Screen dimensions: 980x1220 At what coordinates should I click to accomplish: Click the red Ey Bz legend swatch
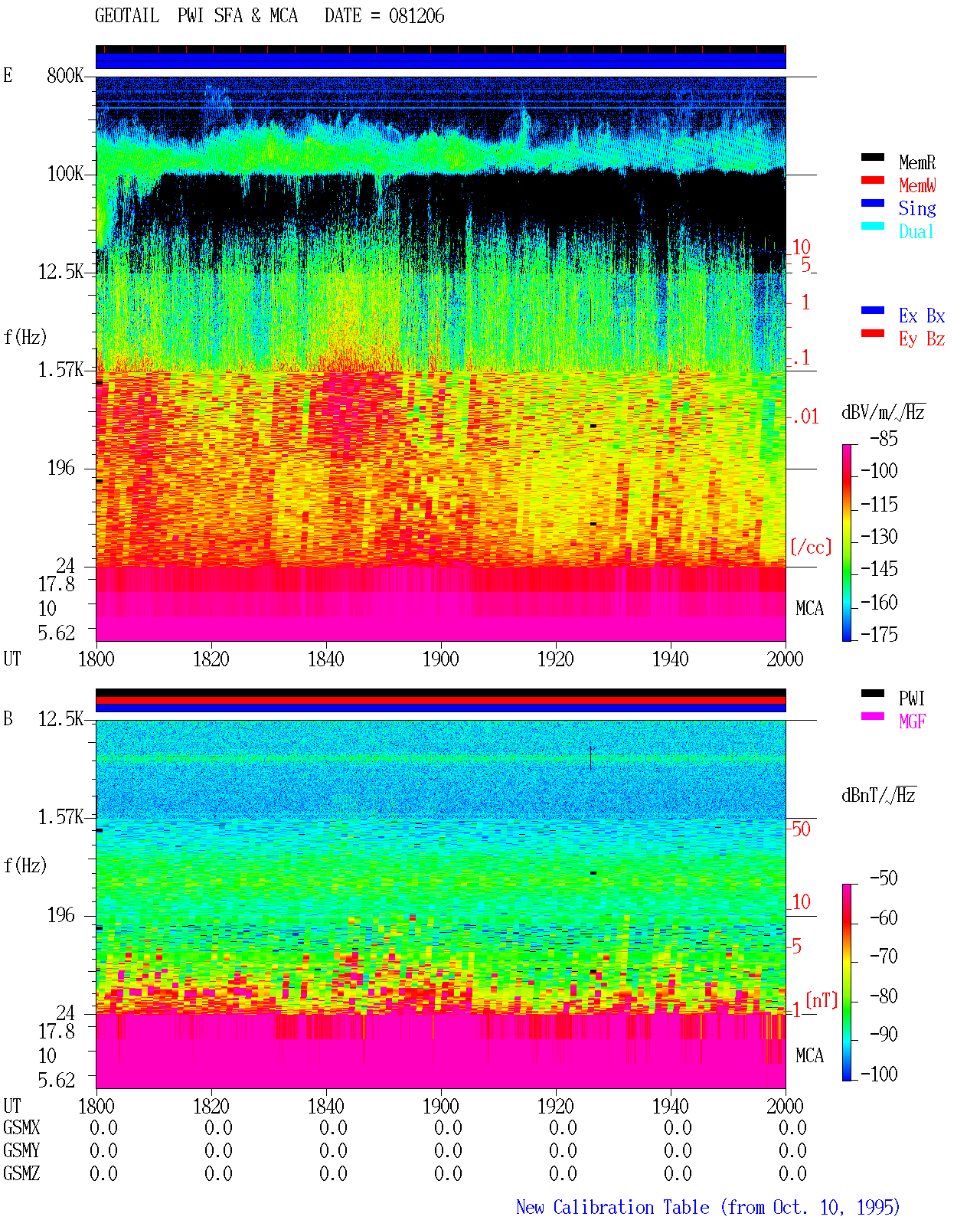[x=873, y=334]
